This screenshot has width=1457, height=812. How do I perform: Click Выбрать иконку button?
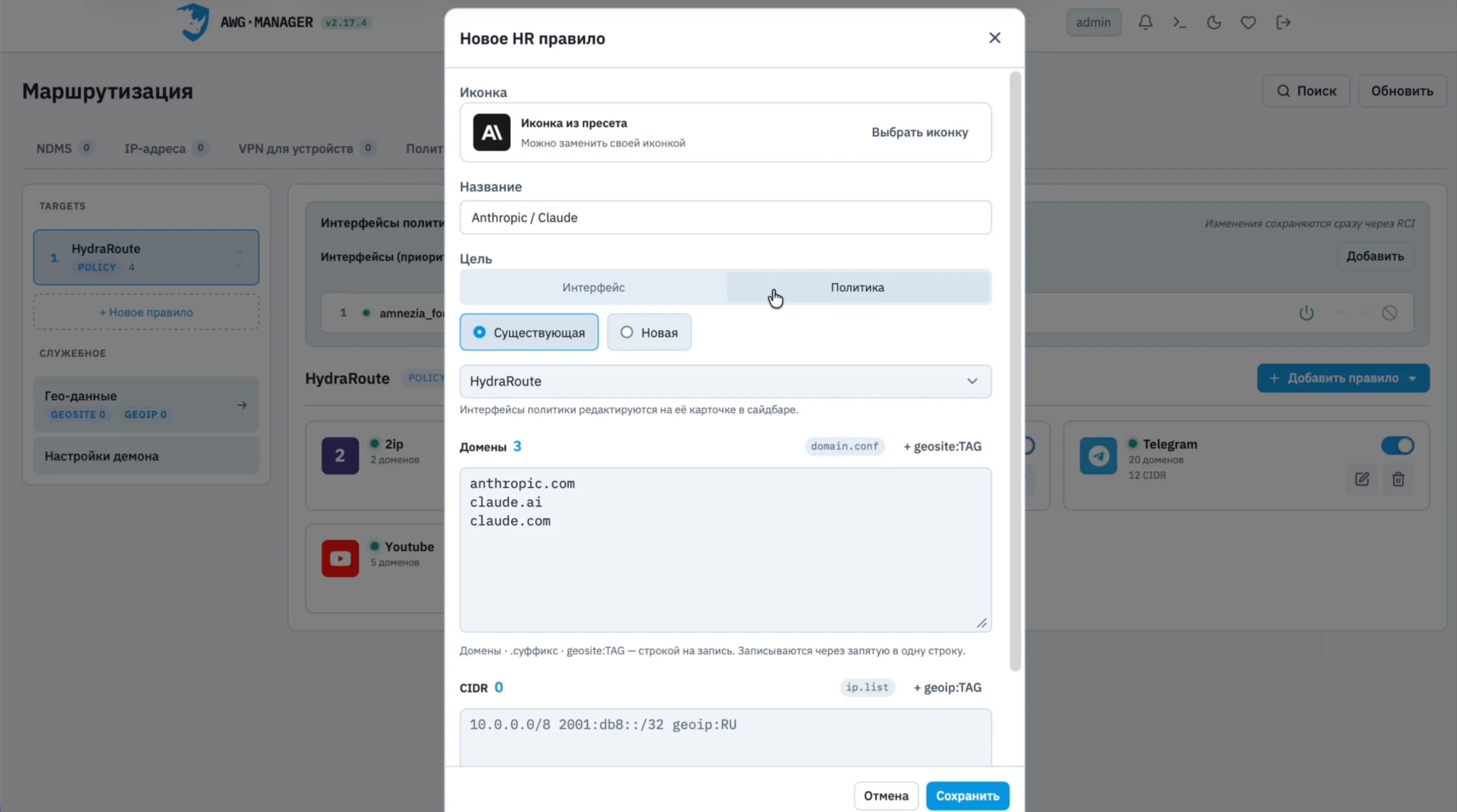click(x=920, y=132)
